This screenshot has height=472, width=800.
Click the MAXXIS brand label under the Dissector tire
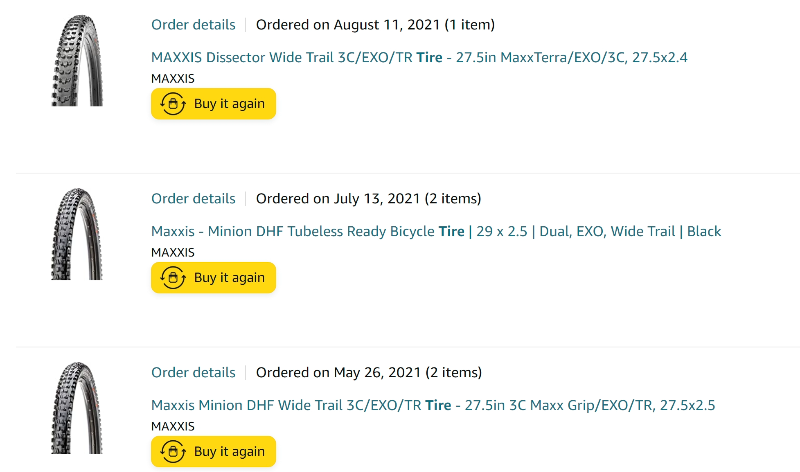pos(173,78)
